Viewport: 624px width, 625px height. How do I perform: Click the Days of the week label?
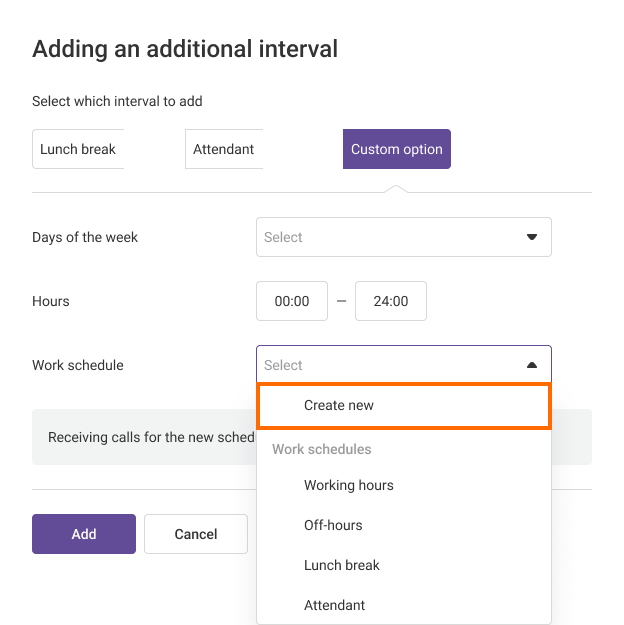click(x=85, y=237)
